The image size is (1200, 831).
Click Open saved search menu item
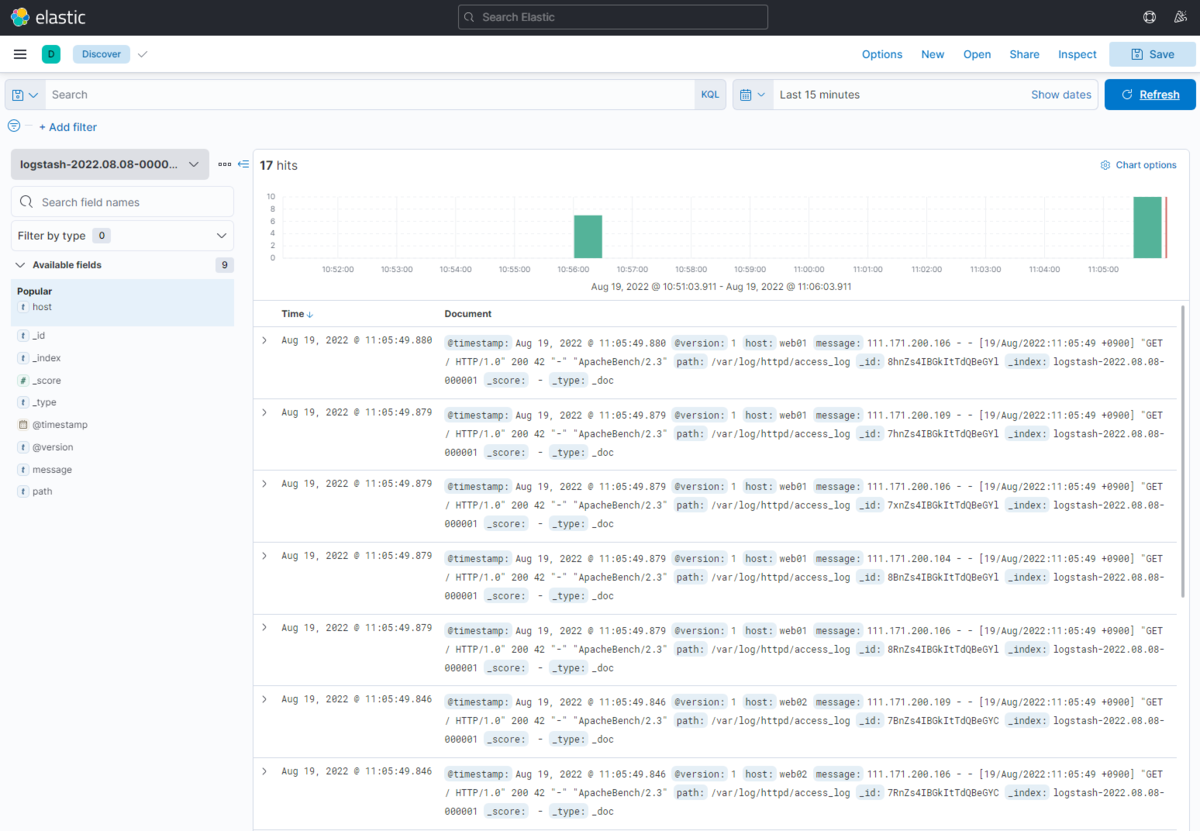977,54
